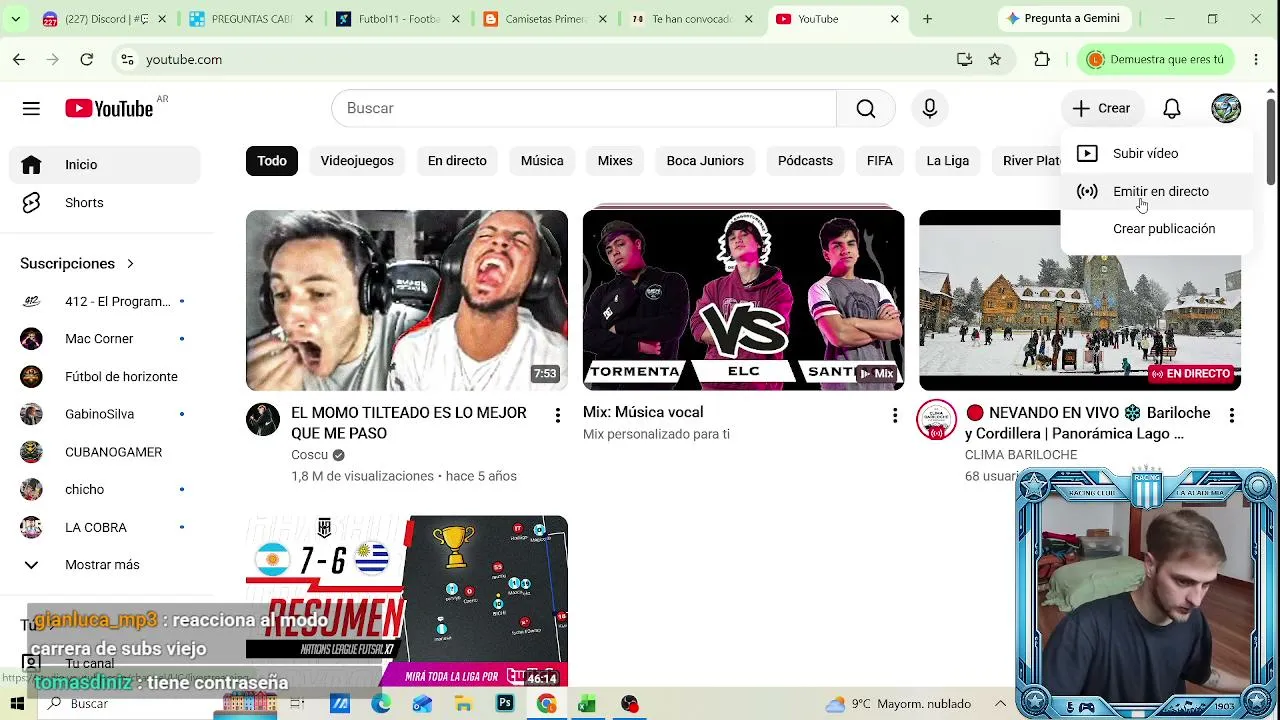Open the account avatar menu
This screenshot has height=720, width=1280.
1226,108
